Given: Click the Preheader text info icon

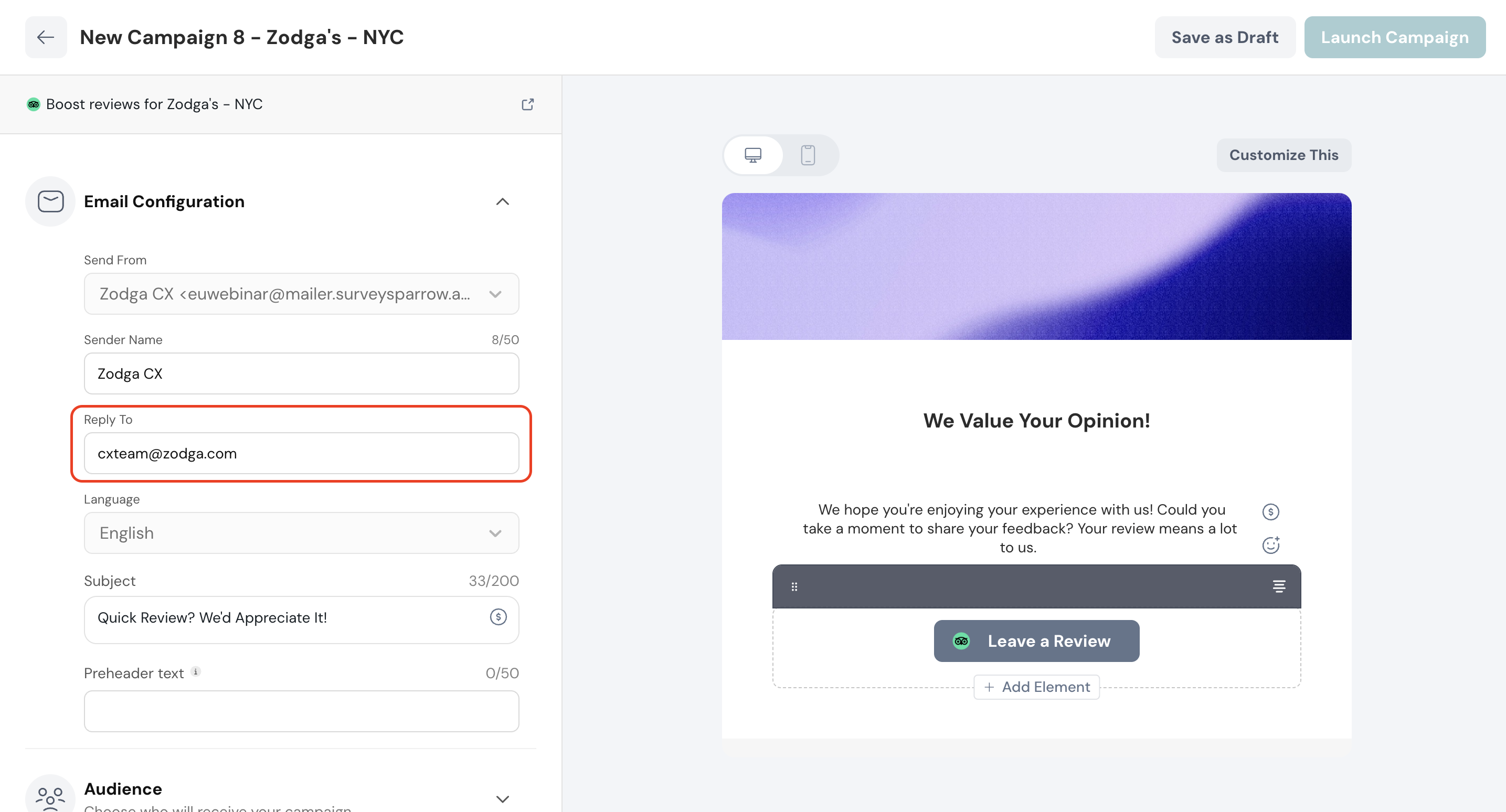Looking at the screenshot, I should point(196,672).
